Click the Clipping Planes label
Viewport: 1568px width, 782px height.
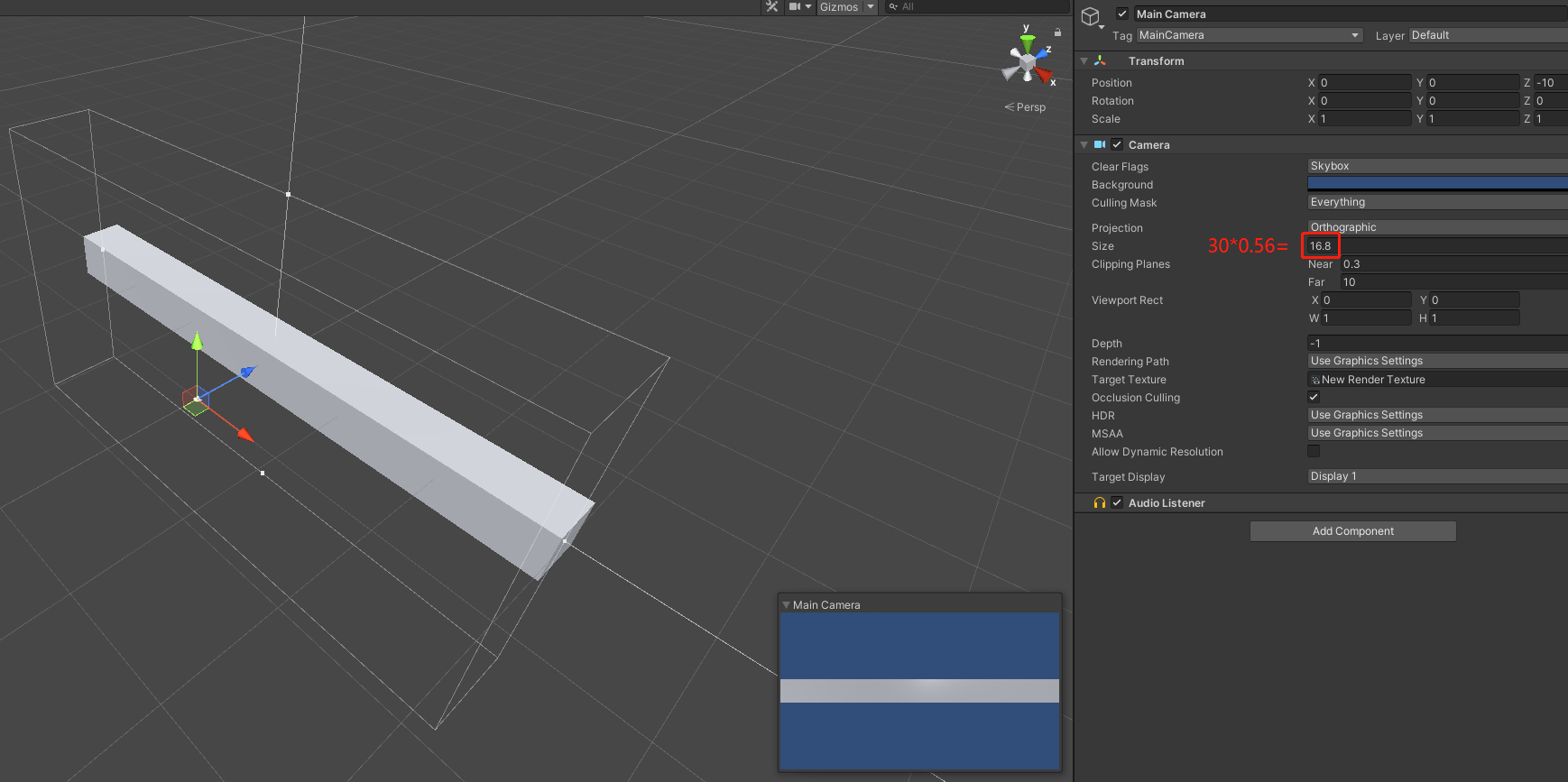click(1130, 264)
